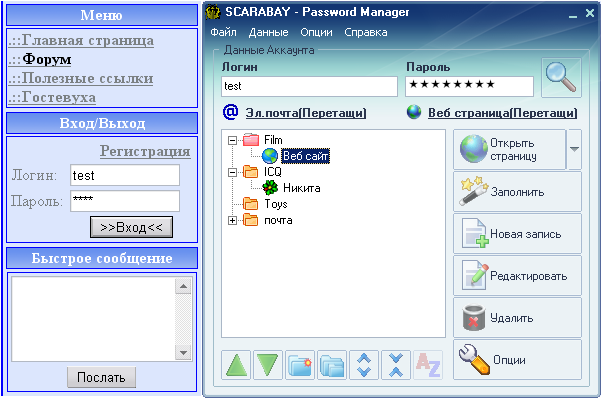Open the Данные menu
The image size is (601, 398).
tap(268, 32)
